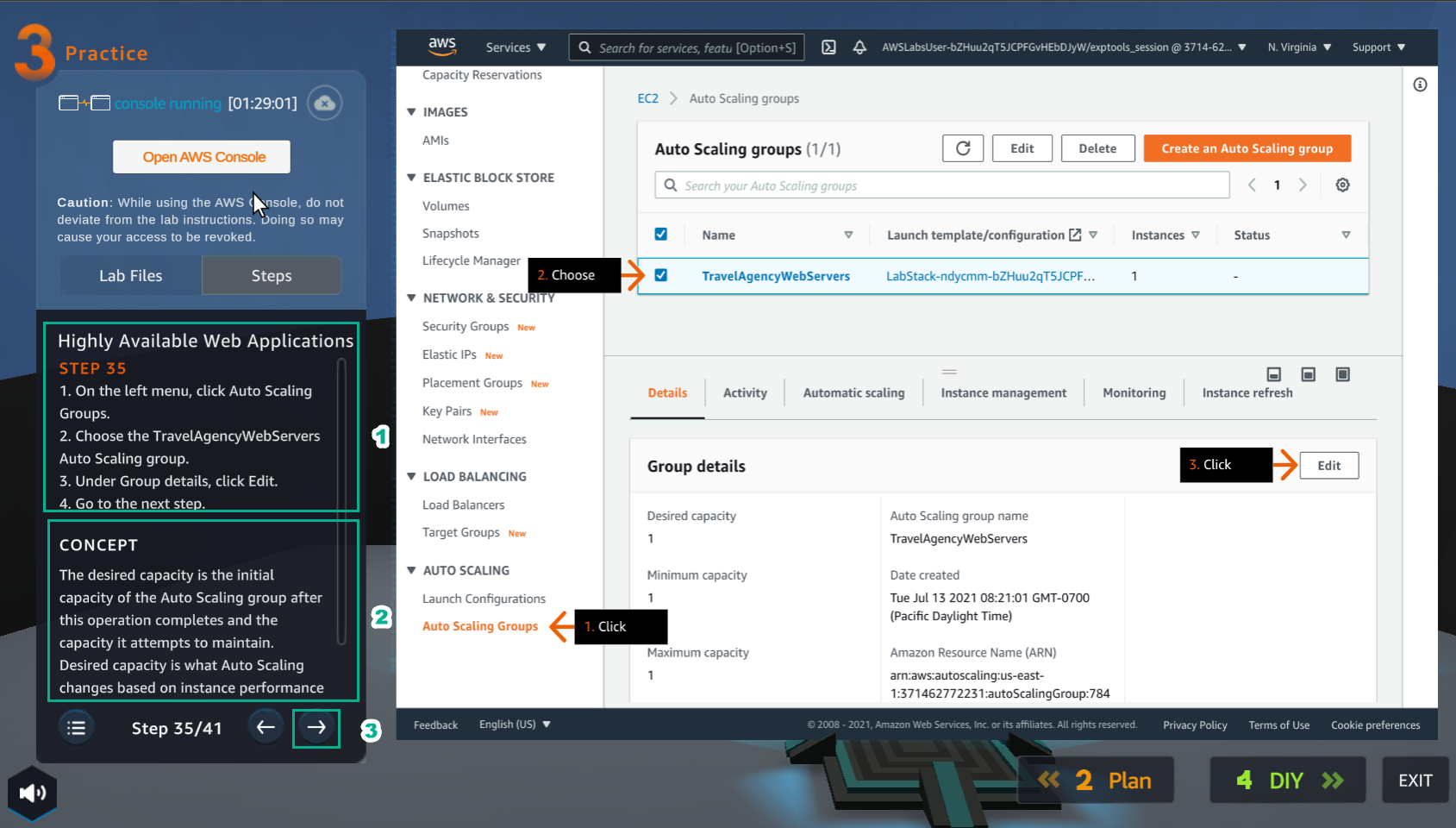The image size is (1456, 828).
Task: Open Load Balancers in sidebar
Action: [463, 505]
